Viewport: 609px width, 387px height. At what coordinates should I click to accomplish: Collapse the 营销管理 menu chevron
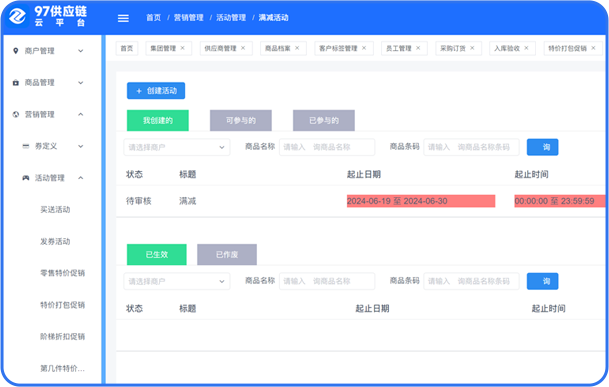point(80,114)
